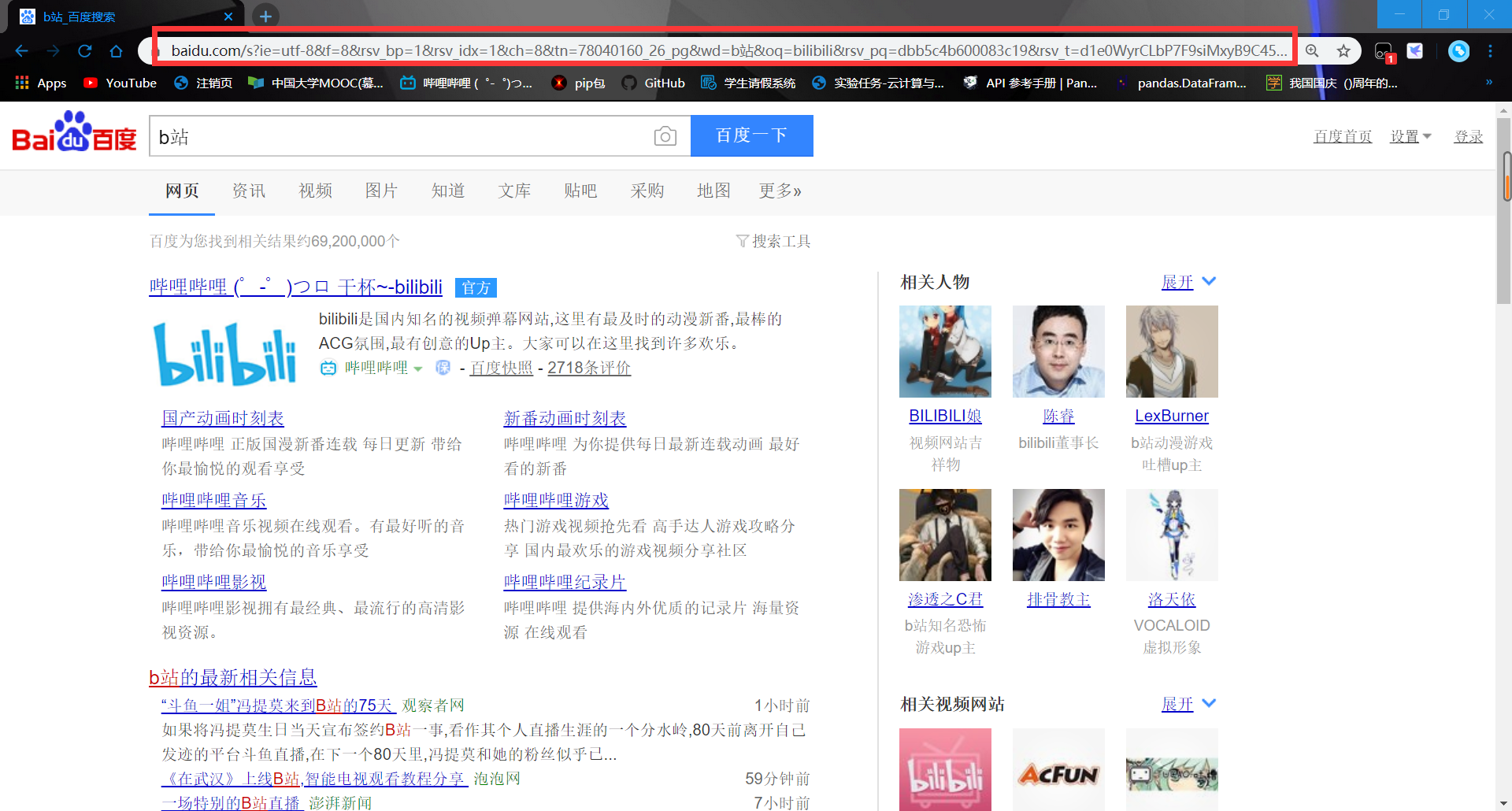Viewport: 1512px width, 811px height.
Task: Click the camera image-search icon in search box
Action: (665, 136)
